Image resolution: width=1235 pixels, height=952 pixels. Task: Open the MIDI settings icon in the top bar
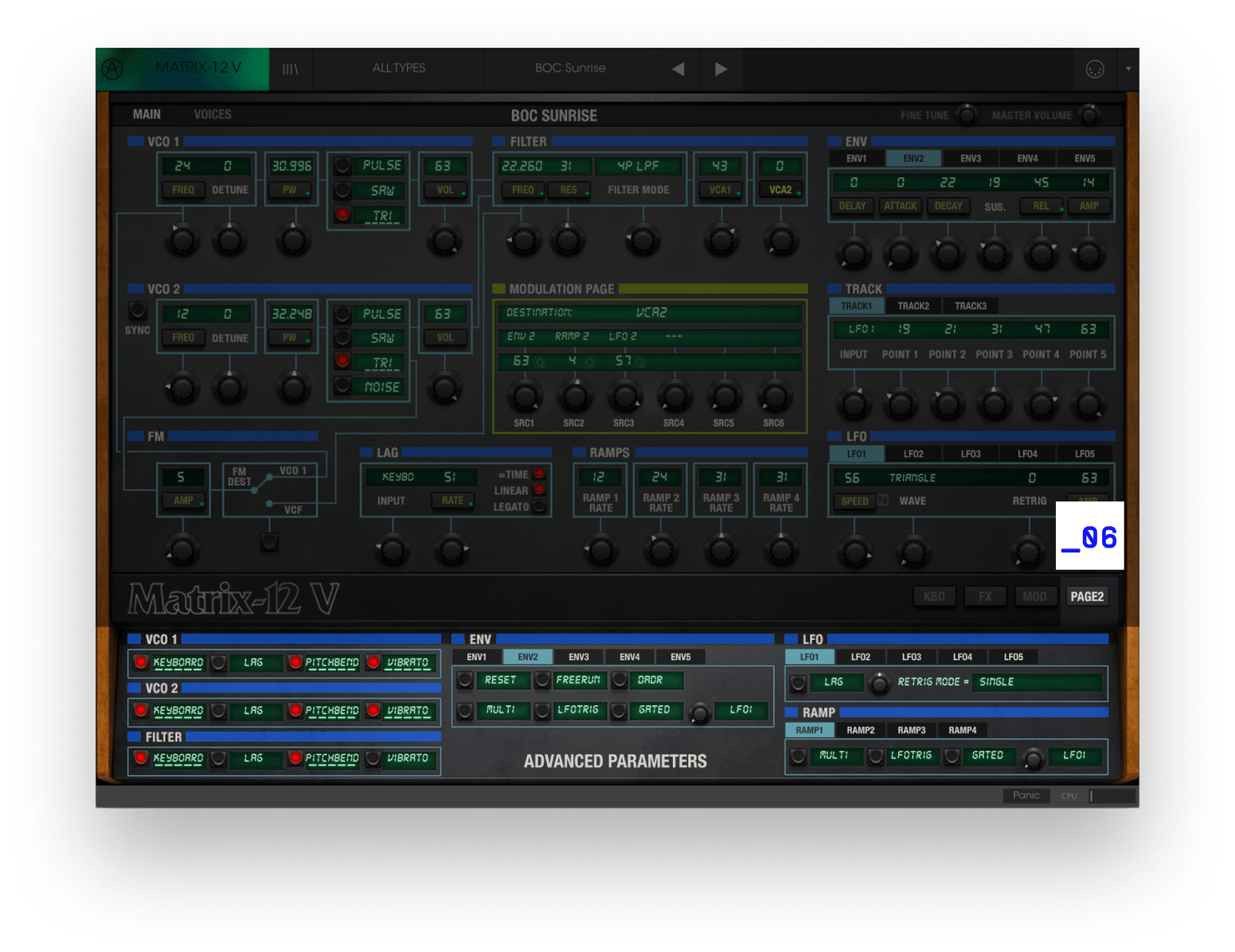click(x=1095, y=69)
